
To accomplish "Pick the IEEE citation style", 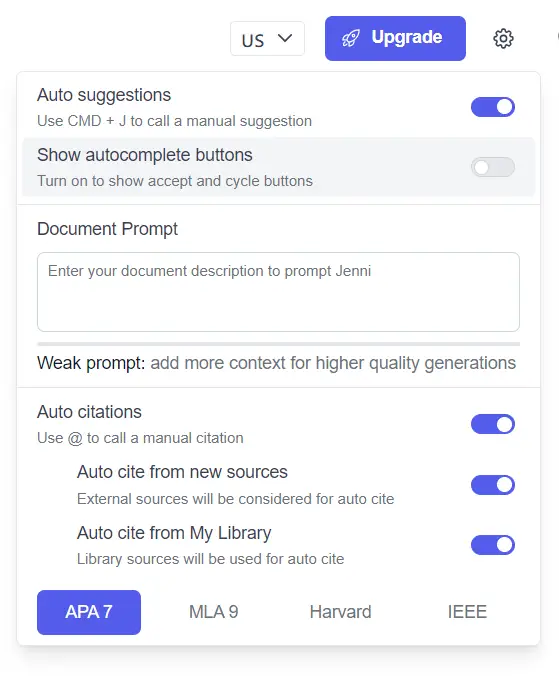I will (467, 612).
